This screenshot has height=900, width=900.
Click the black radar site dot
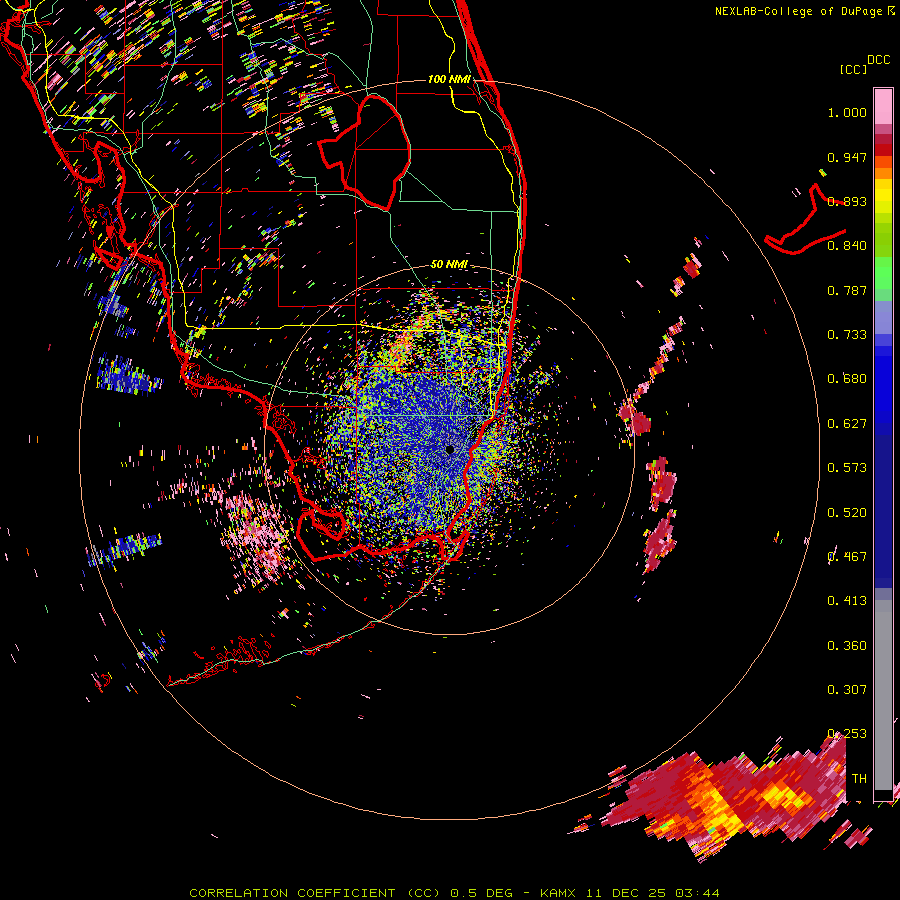(x=450, y=450)
